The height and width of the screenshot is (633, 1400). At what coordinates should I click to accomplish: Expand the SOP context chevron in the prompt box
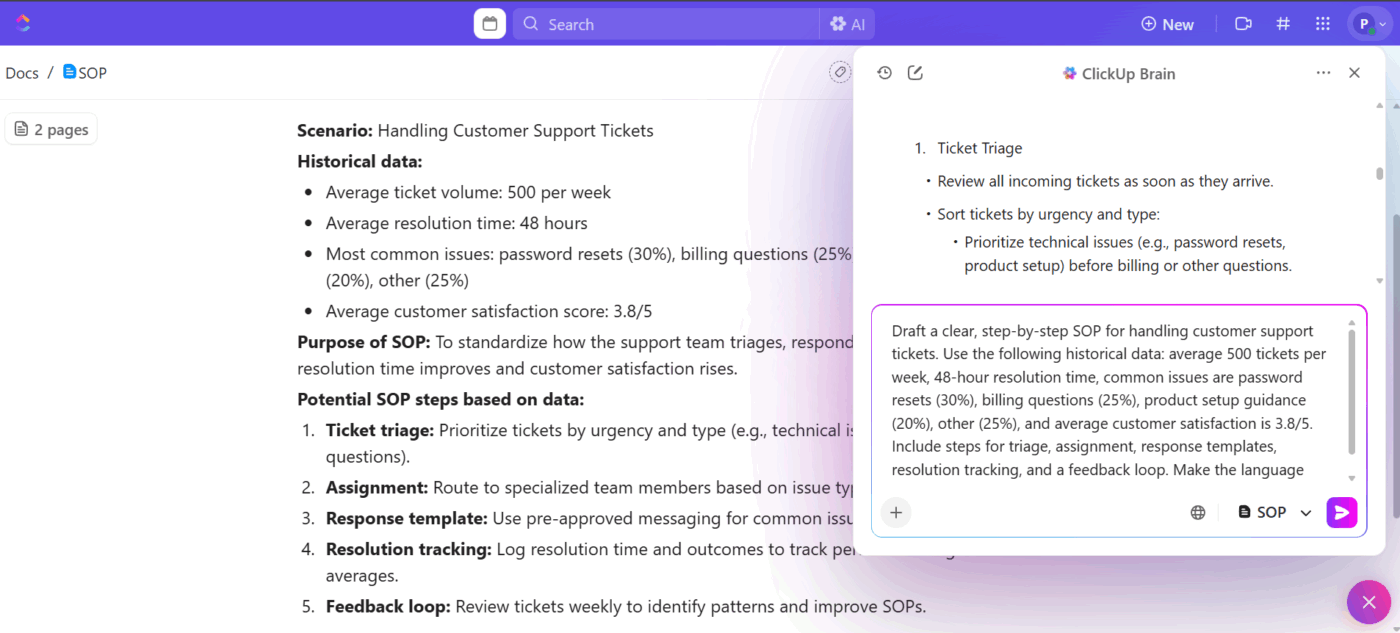point(1305,511)
